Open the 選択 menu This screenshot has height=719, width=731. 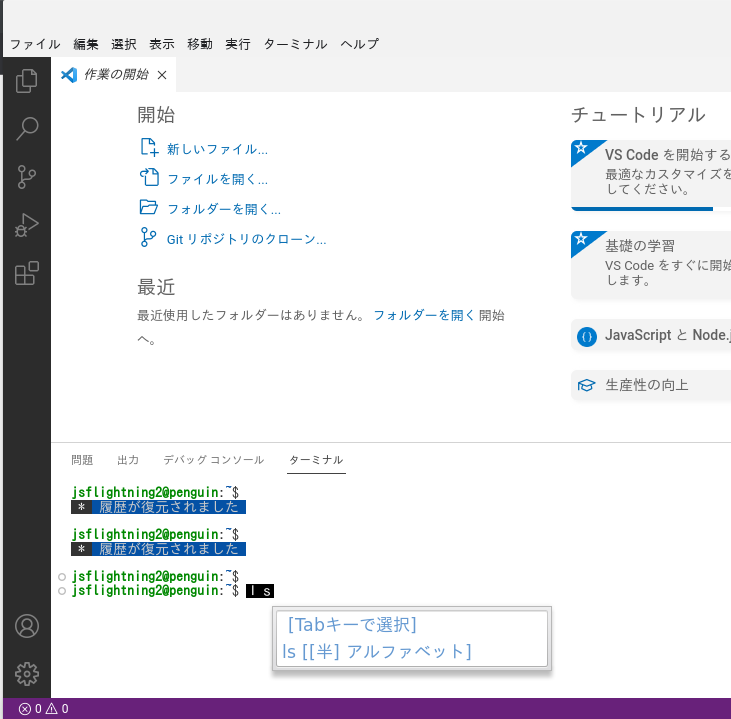(124, 44)
